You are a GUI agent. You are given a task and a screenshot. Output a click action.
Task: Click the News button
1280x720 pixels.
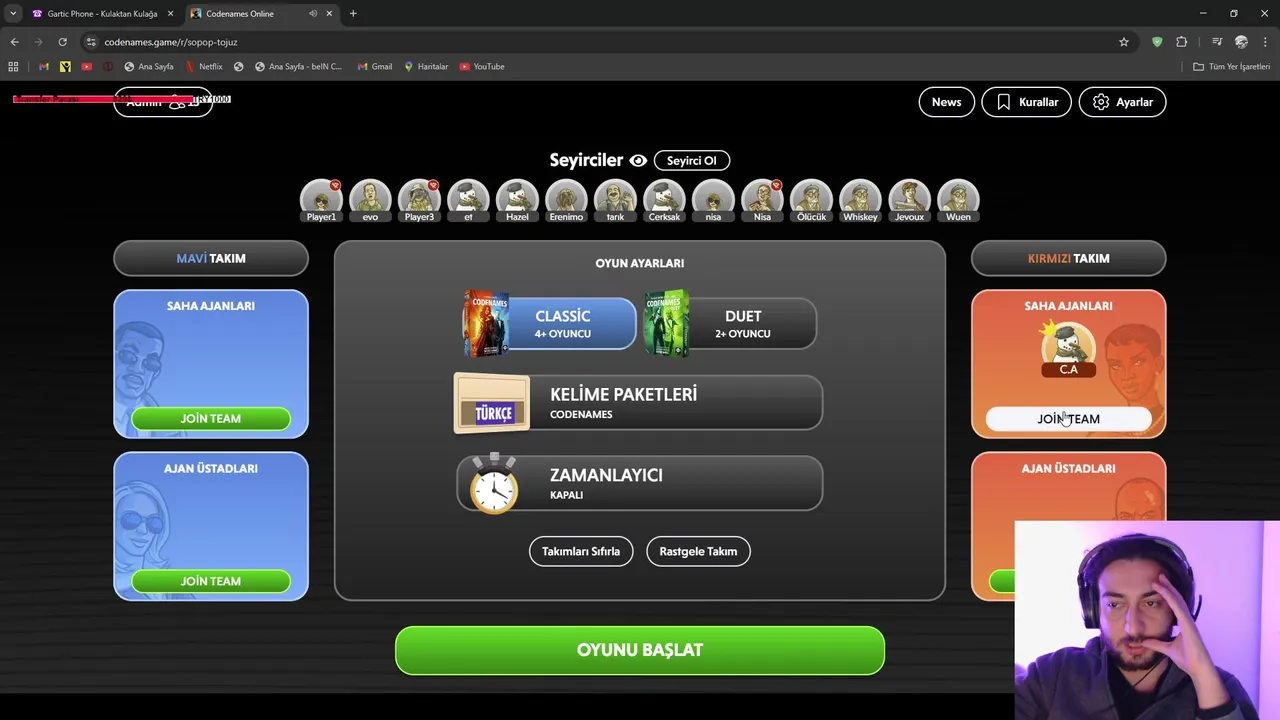click(946, 102)
